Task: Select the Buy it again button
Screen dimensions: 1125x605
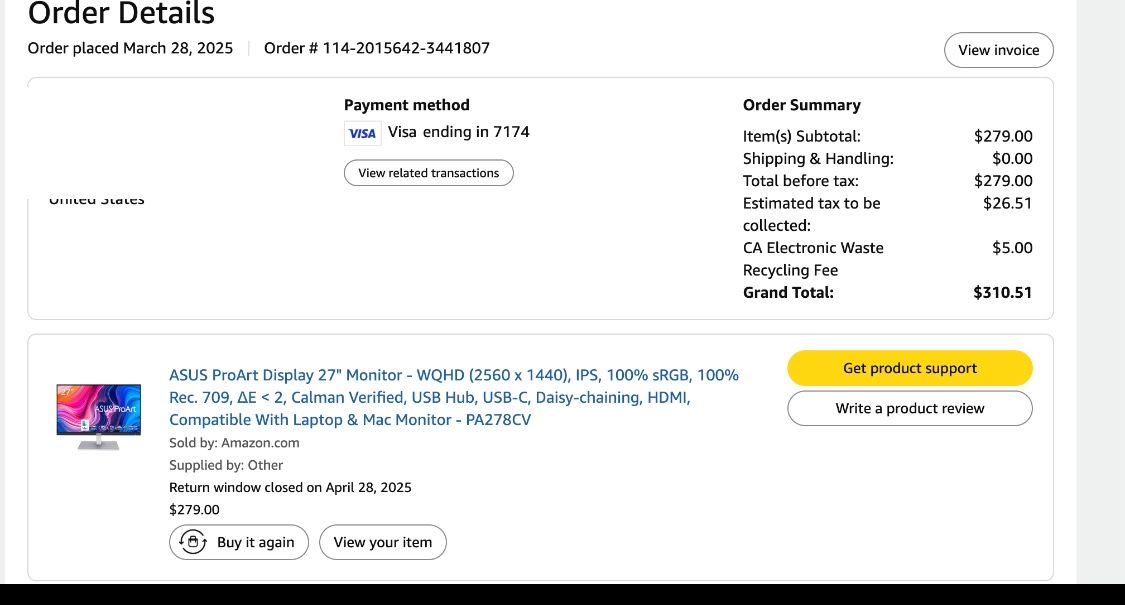Action: 238,542
